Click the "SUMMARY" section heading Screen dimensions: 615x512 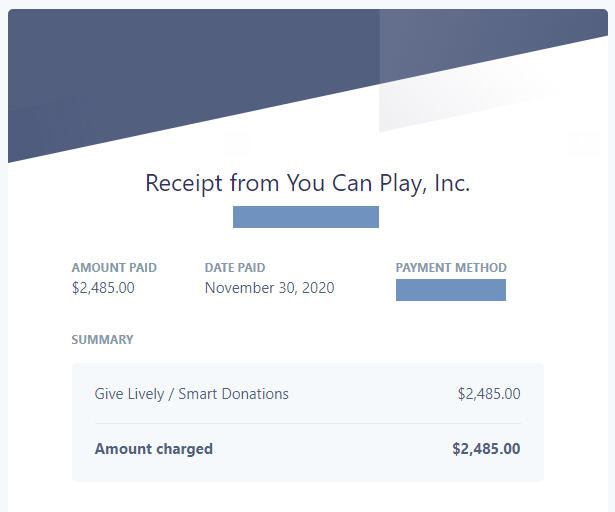pyautogui.click(x=102, y=340)
